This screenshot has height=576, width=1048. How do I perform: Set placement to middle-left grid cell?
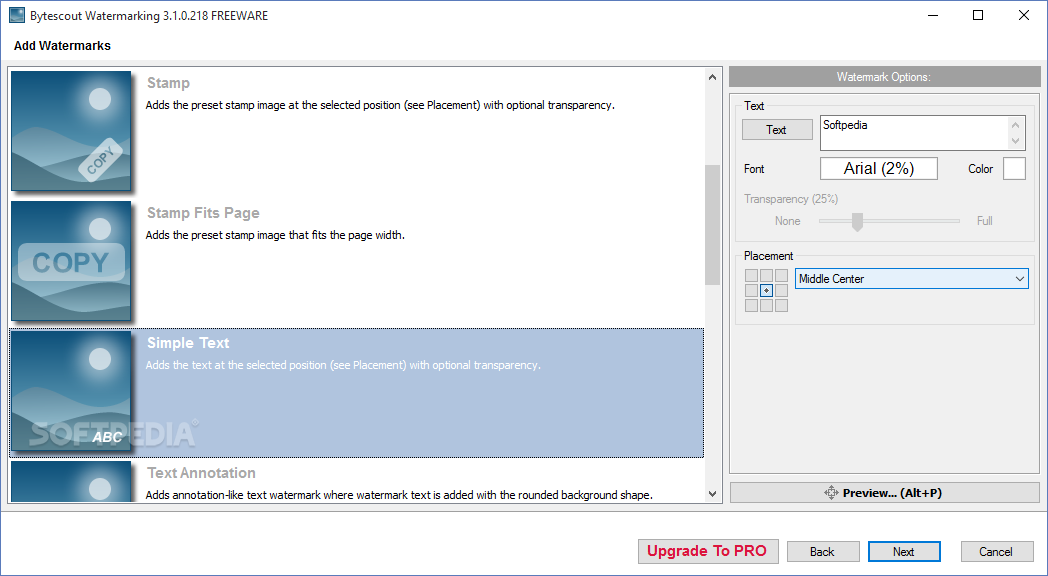(x=751, y=291)
